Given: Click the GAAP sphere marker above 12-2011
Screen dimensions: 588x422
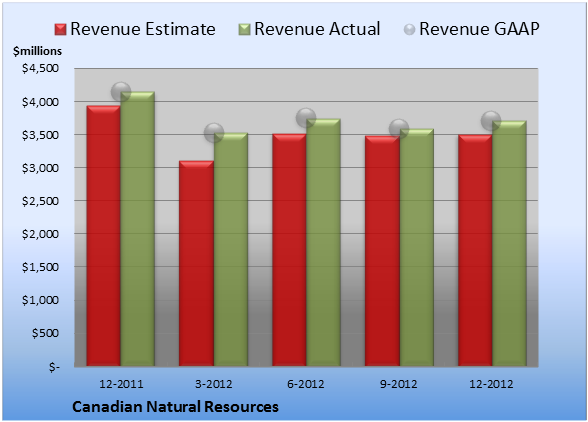Looking at the screenshot, I should click(x=121, y=92).
